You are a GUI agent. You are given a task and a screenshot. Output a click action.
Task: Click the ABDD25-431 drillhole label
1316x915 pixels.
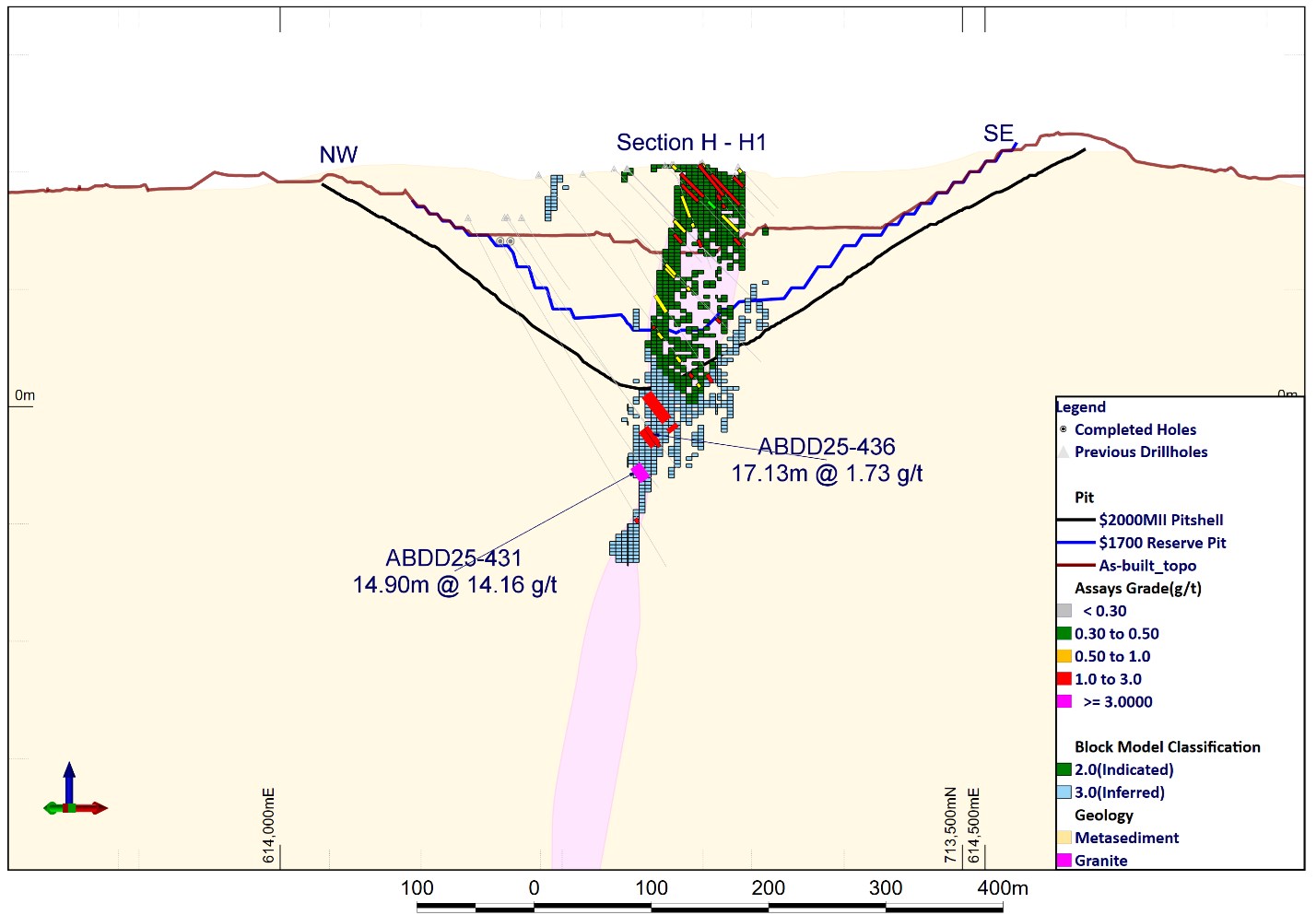[453, 558]
